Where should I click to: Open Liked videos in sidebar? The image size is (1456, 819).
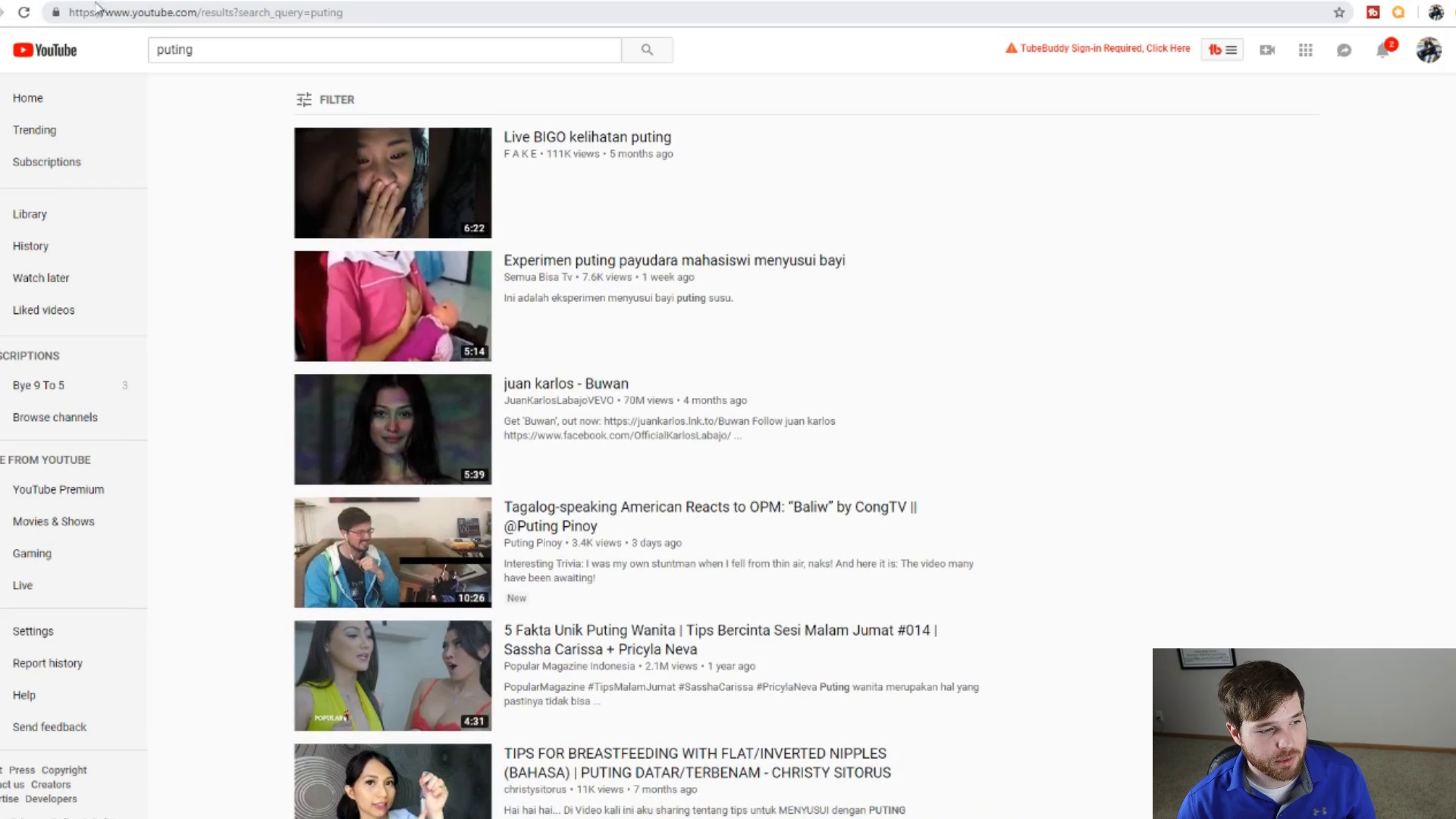coord(43,309)
